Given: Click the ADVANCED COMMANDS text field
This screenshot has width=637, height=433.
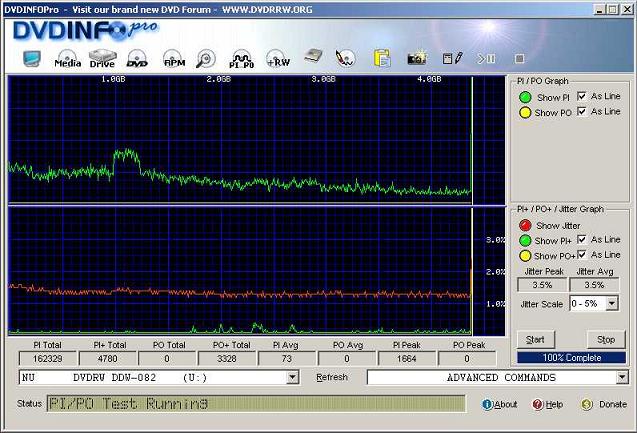Looking at the screenshot, I should pos(492,378).
